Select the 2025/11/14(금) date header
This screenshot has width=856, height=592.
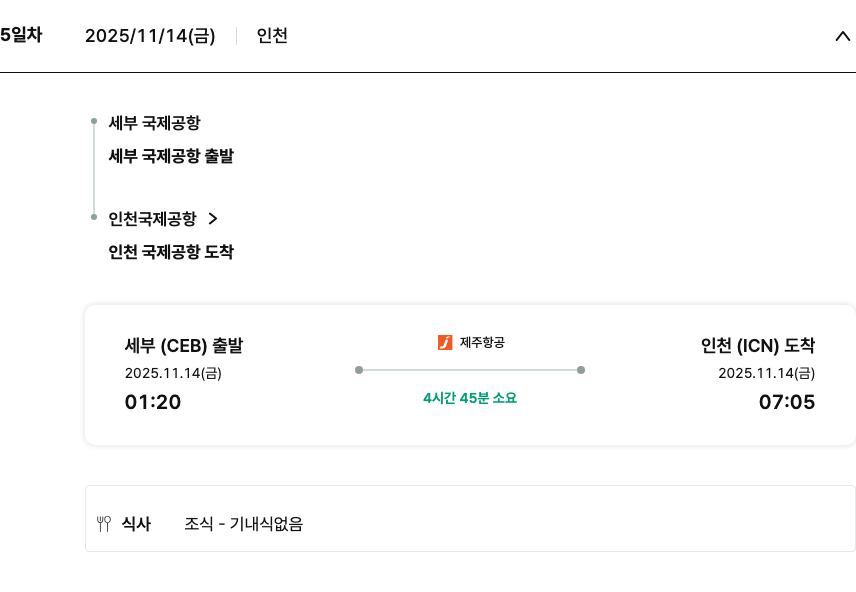tap(150, 36)
